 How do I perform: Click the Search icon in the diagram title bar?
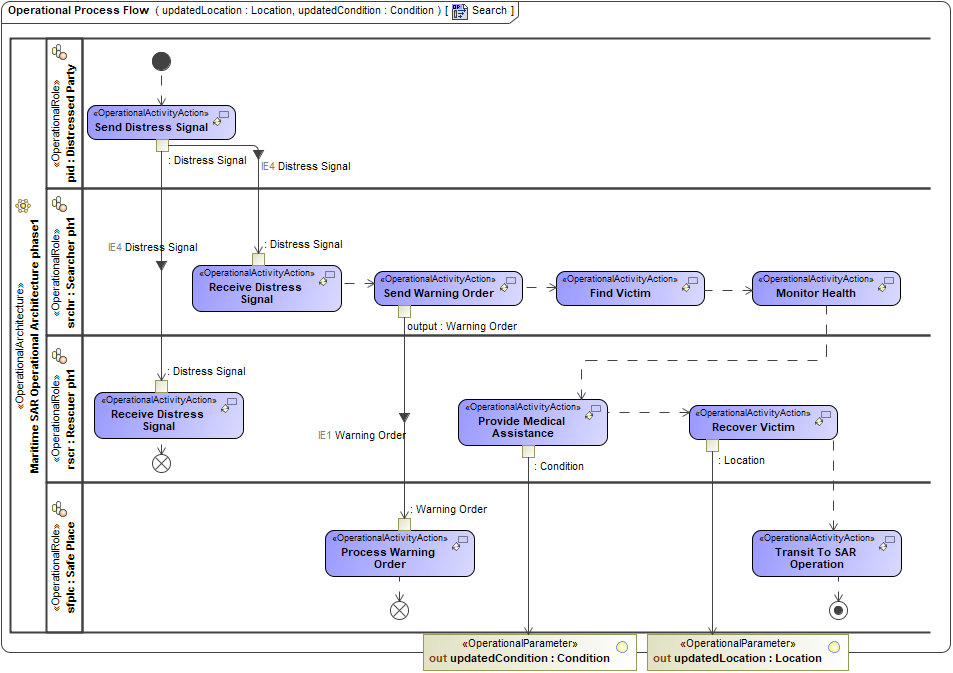pyautogui.click(x=460, y=11)
